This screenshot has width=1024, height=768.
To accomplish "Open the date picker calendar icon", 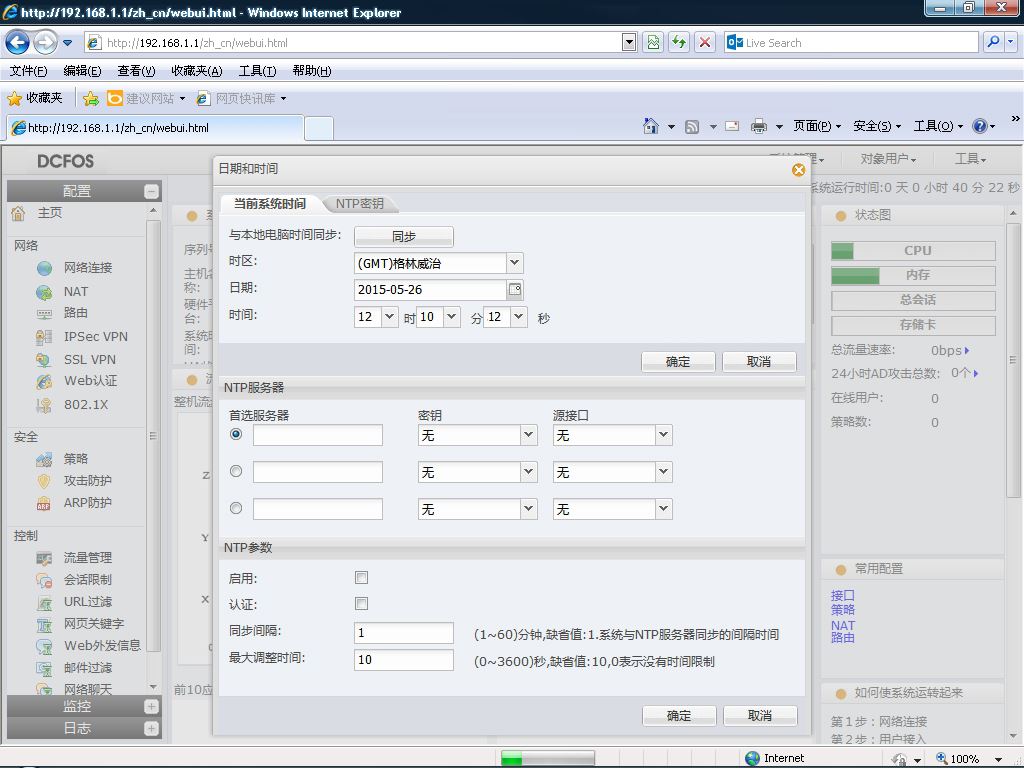I will click(515, 289).
